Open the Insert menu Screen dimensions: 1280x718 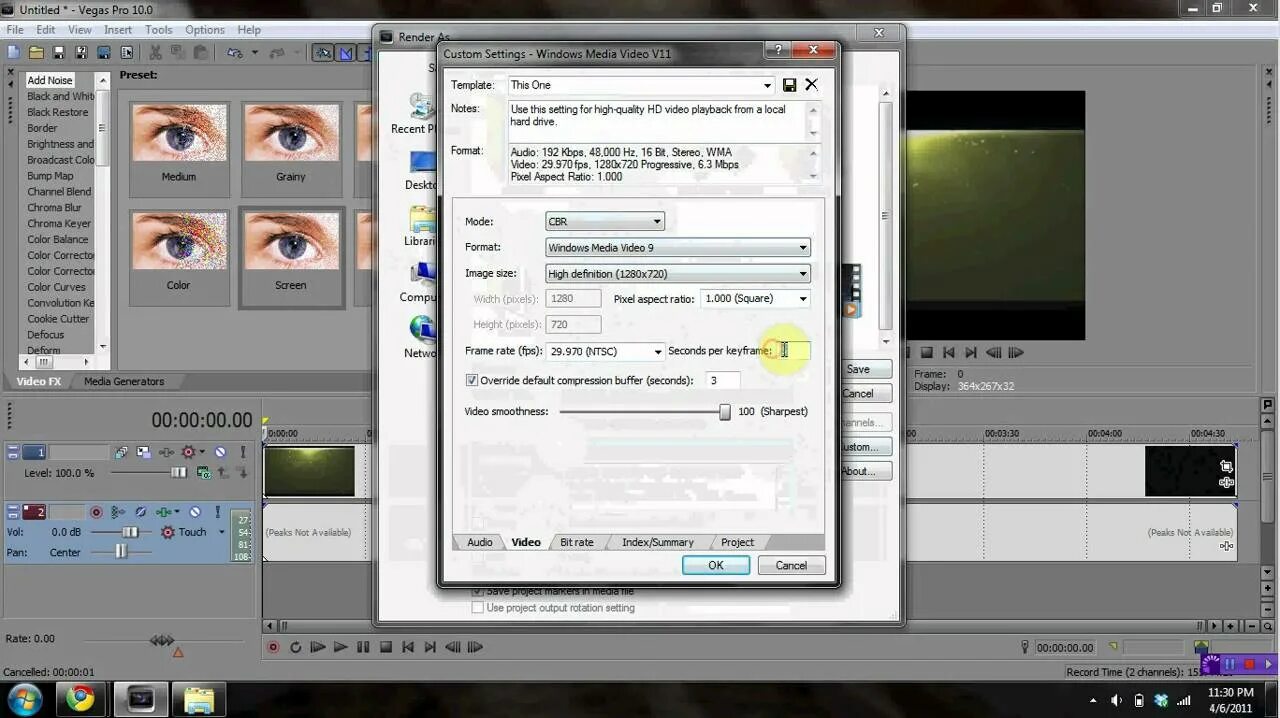click(118, 30)
